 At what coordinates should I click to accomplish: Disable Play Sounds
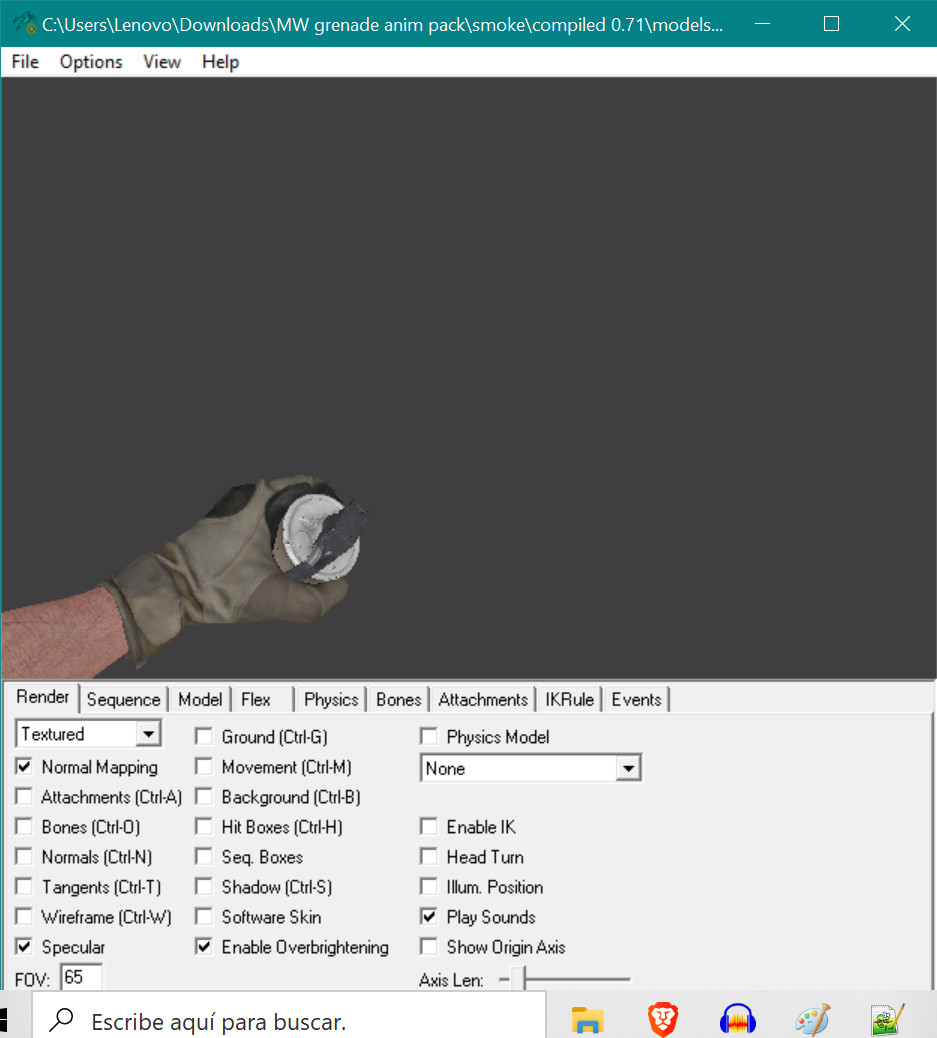(x=428, y=917)
